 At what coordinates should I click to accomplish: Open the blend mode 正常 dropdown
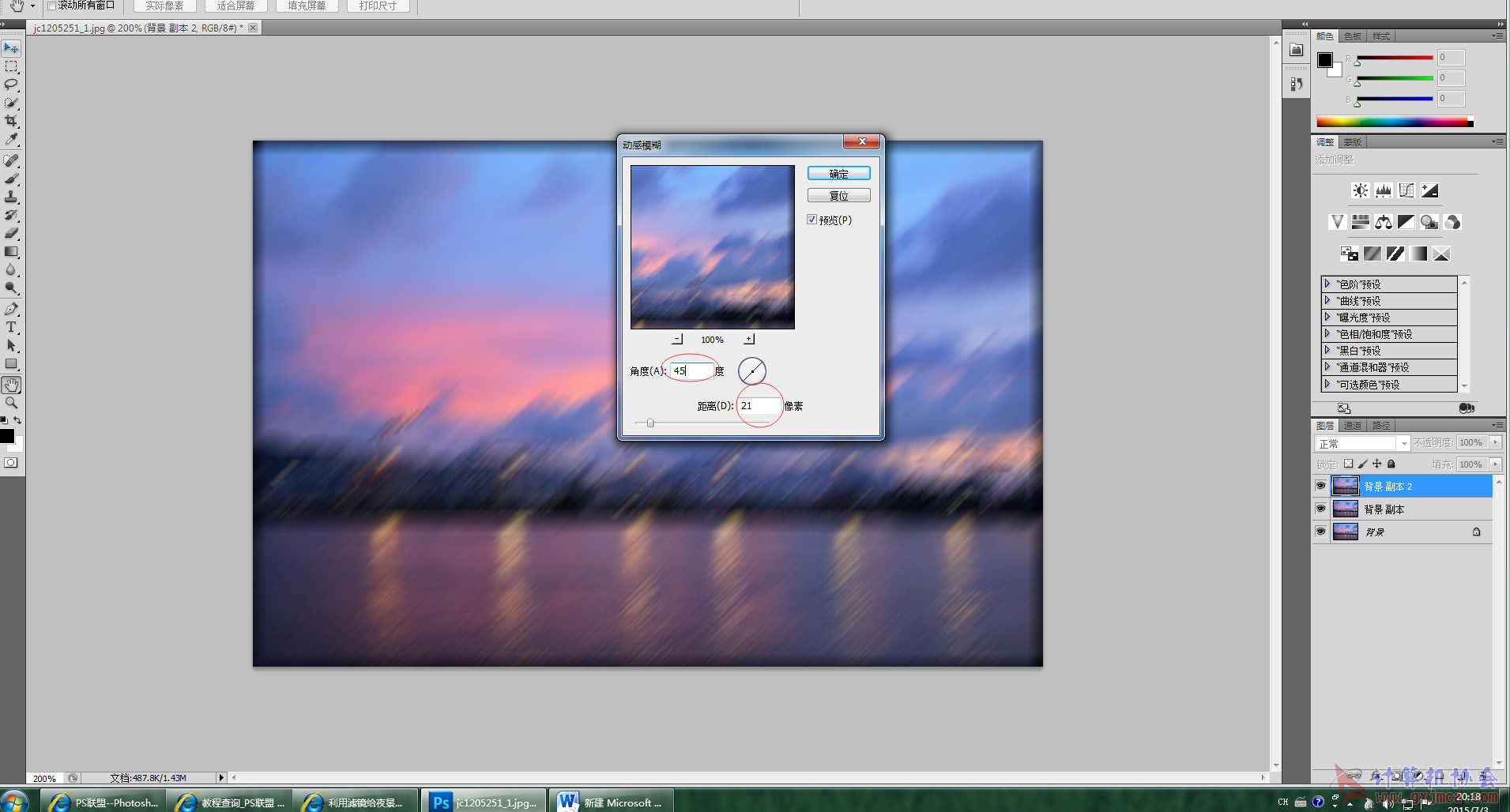click(x=1361, y=443)
